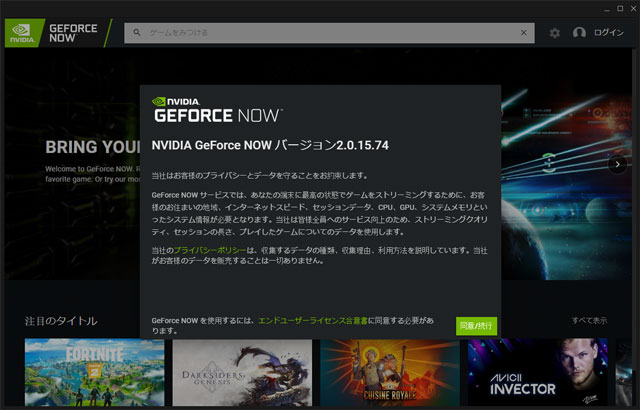Click the 注目のタイトル section heading
Screen dimensions: 640x410
[x=61, y=321]
